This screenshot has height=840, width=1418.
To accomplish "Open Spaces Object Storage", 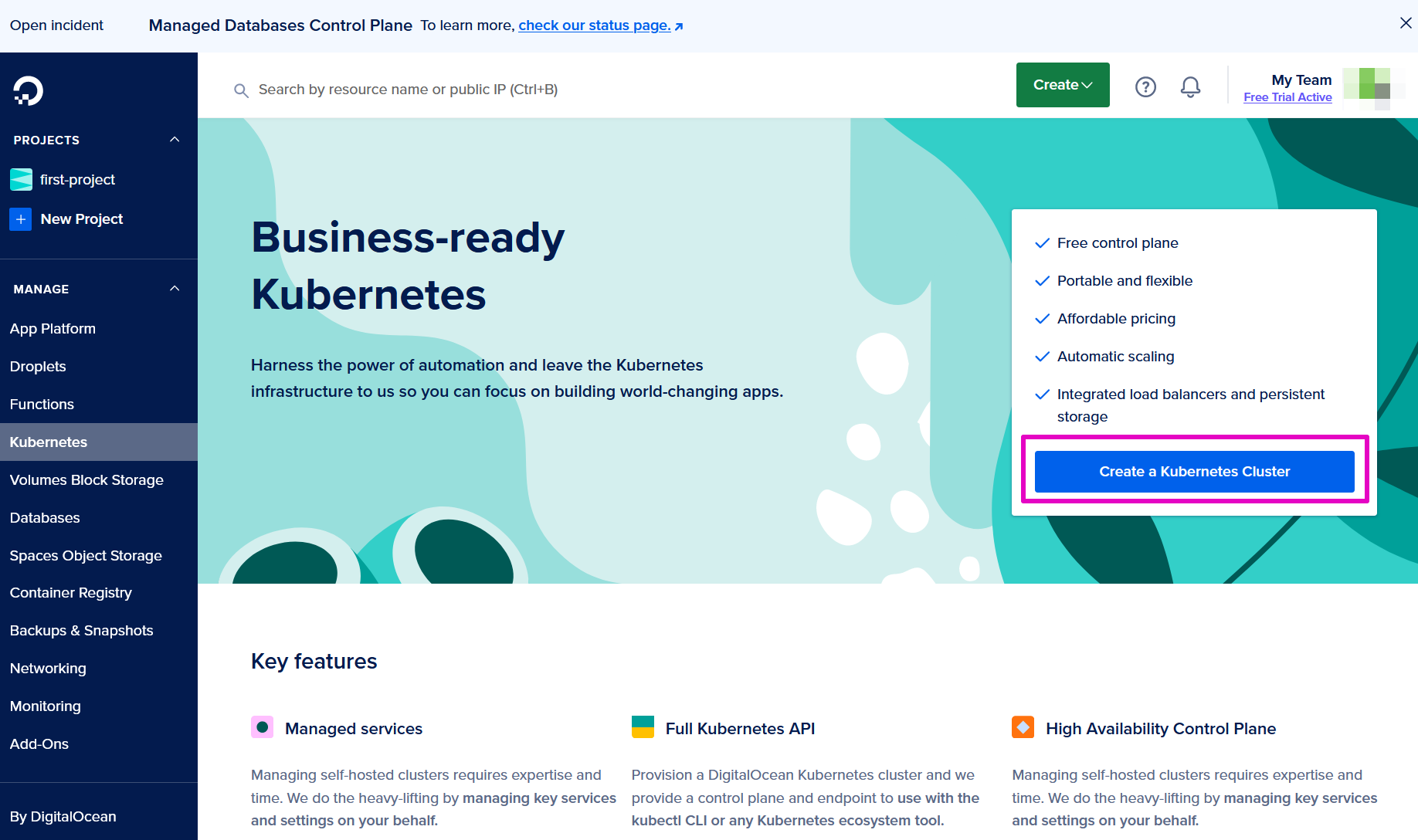I will click(x=86, y=556).
